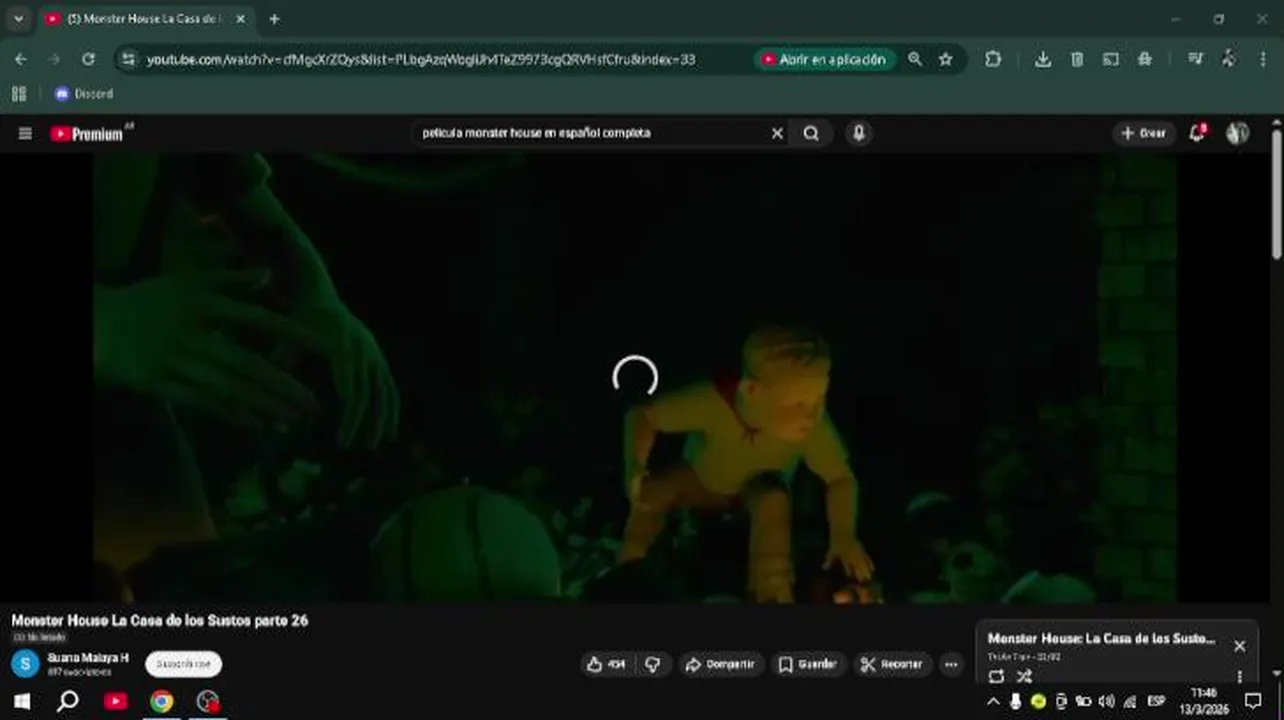Click the YouTube search magnifier button

point(811,133)
